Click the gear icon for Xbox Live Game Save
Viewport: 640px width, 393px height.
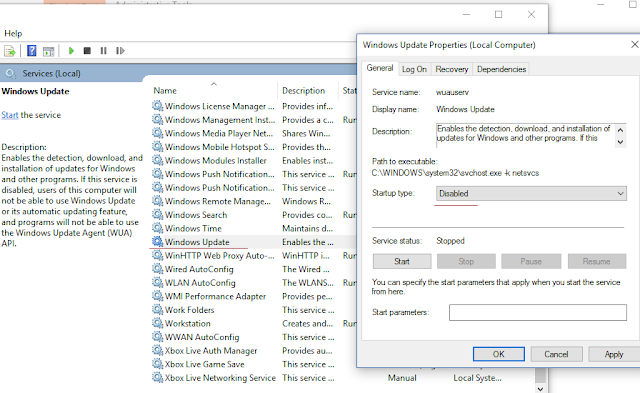pos(158,364)
